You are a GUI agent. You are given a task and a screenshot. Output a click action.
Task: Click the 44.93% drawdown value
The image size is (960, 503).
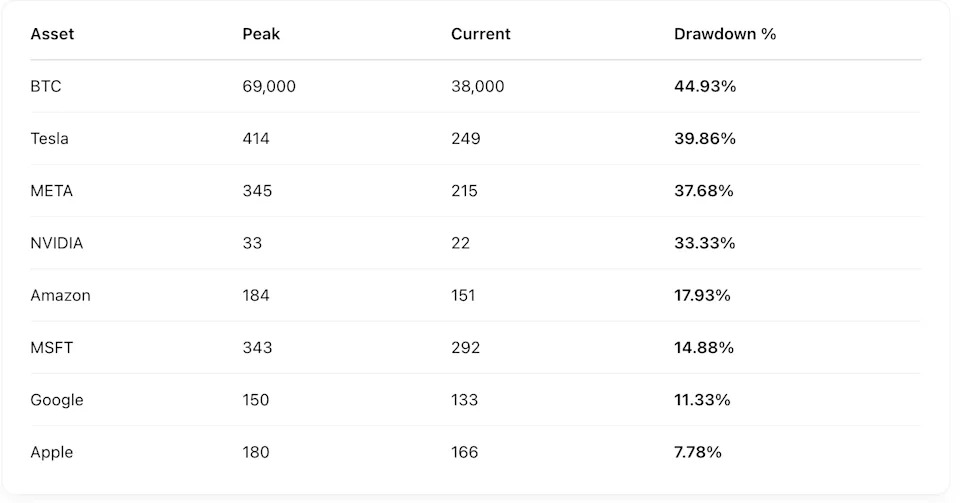click(x=705, y=86)
